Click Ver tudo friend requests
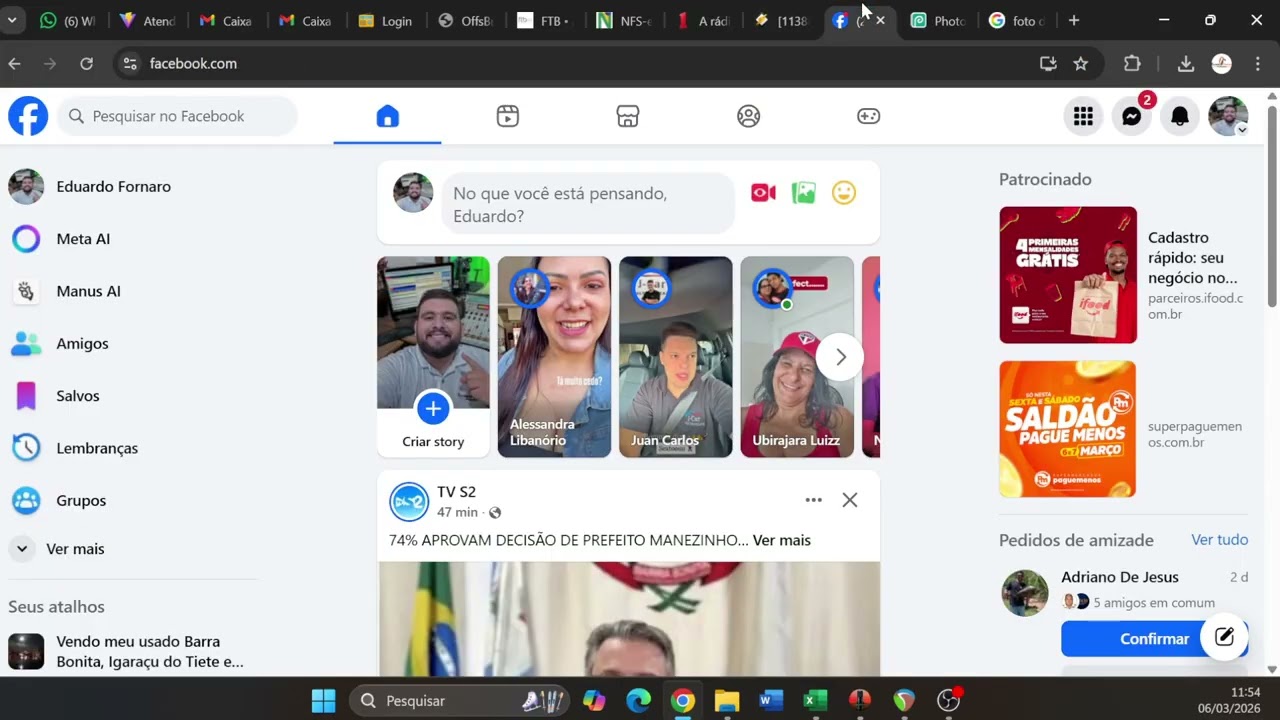This screenshot has height=720, width=1280. pos(1220,540)
